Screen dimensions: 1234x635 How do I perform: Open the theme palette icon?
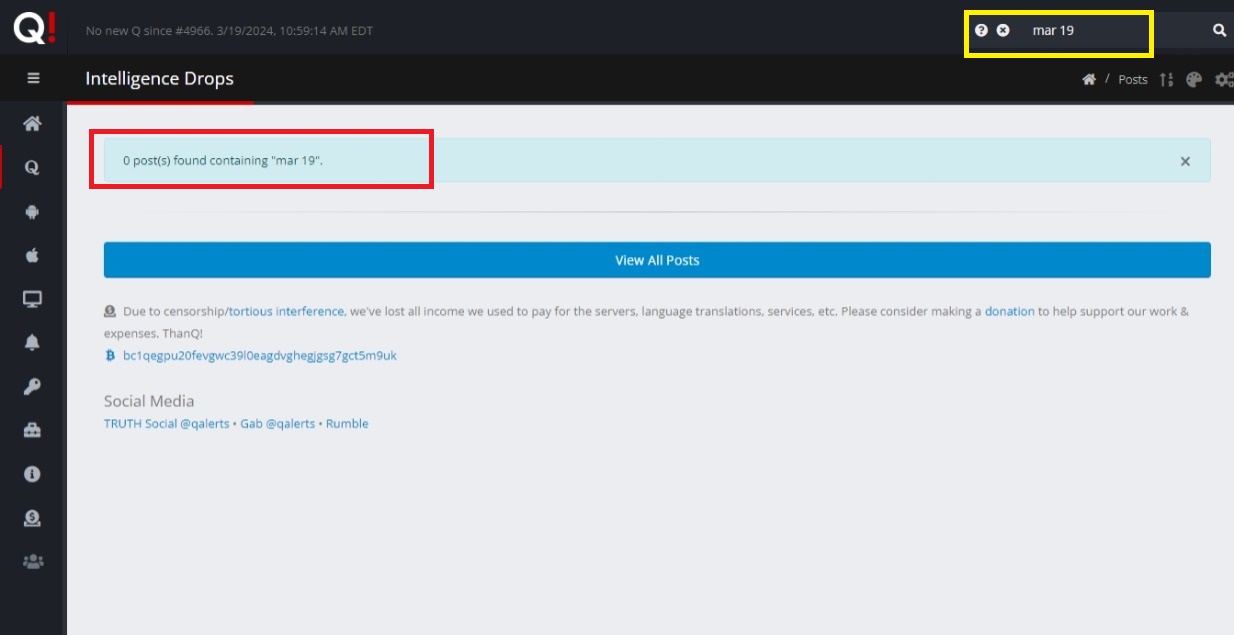[x=1193, y=79]
